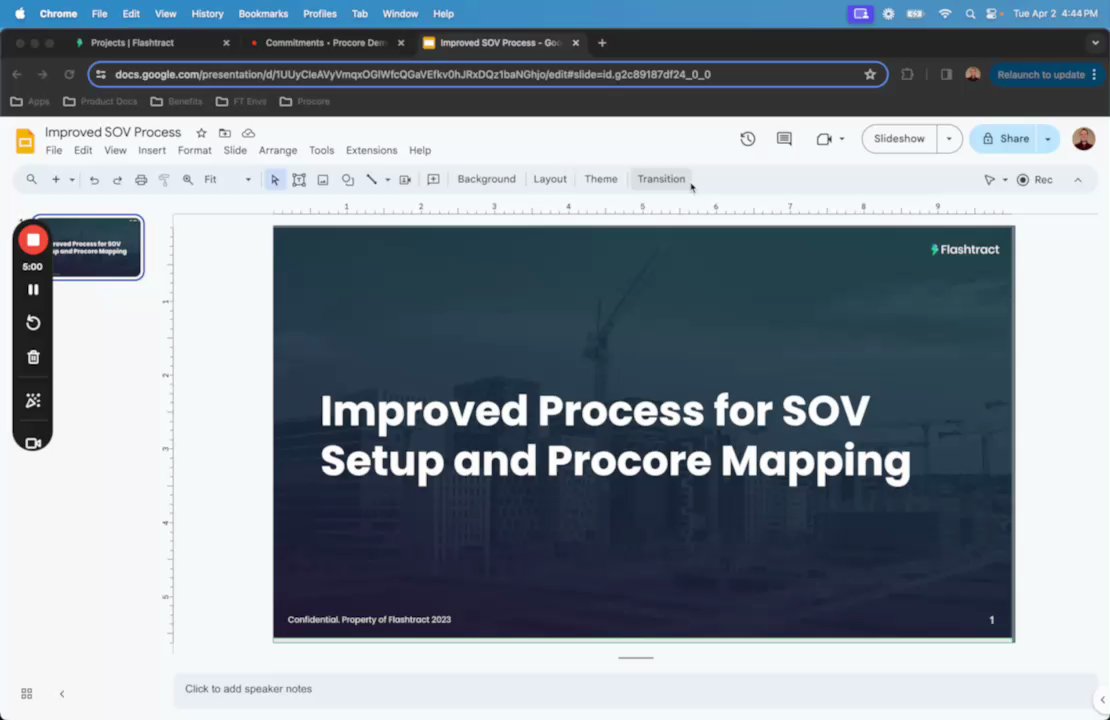Image resolution: width=1110 pixels, height=720 pixels.
Task: Start recording with Rec button
Action: click(1035, 180)
